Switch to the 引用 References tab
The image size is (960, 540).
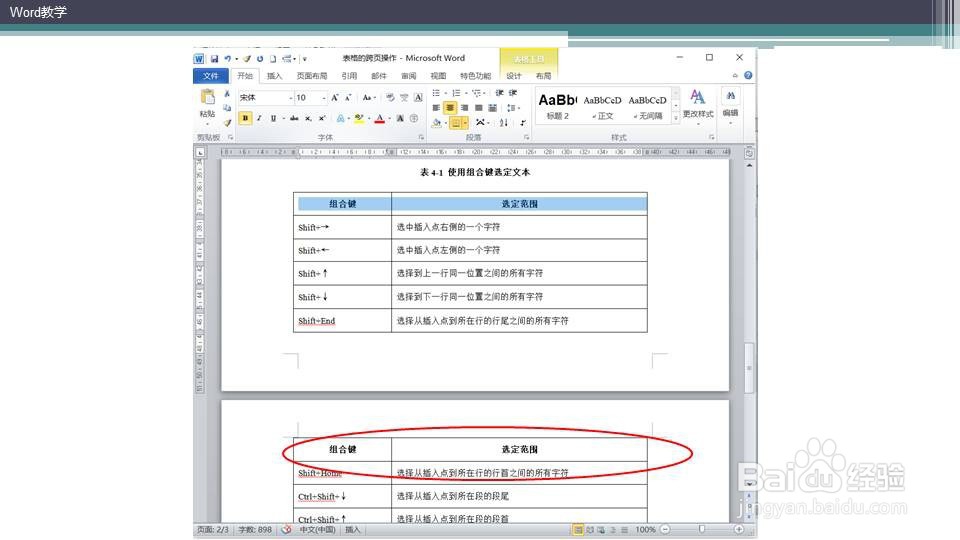349,76
